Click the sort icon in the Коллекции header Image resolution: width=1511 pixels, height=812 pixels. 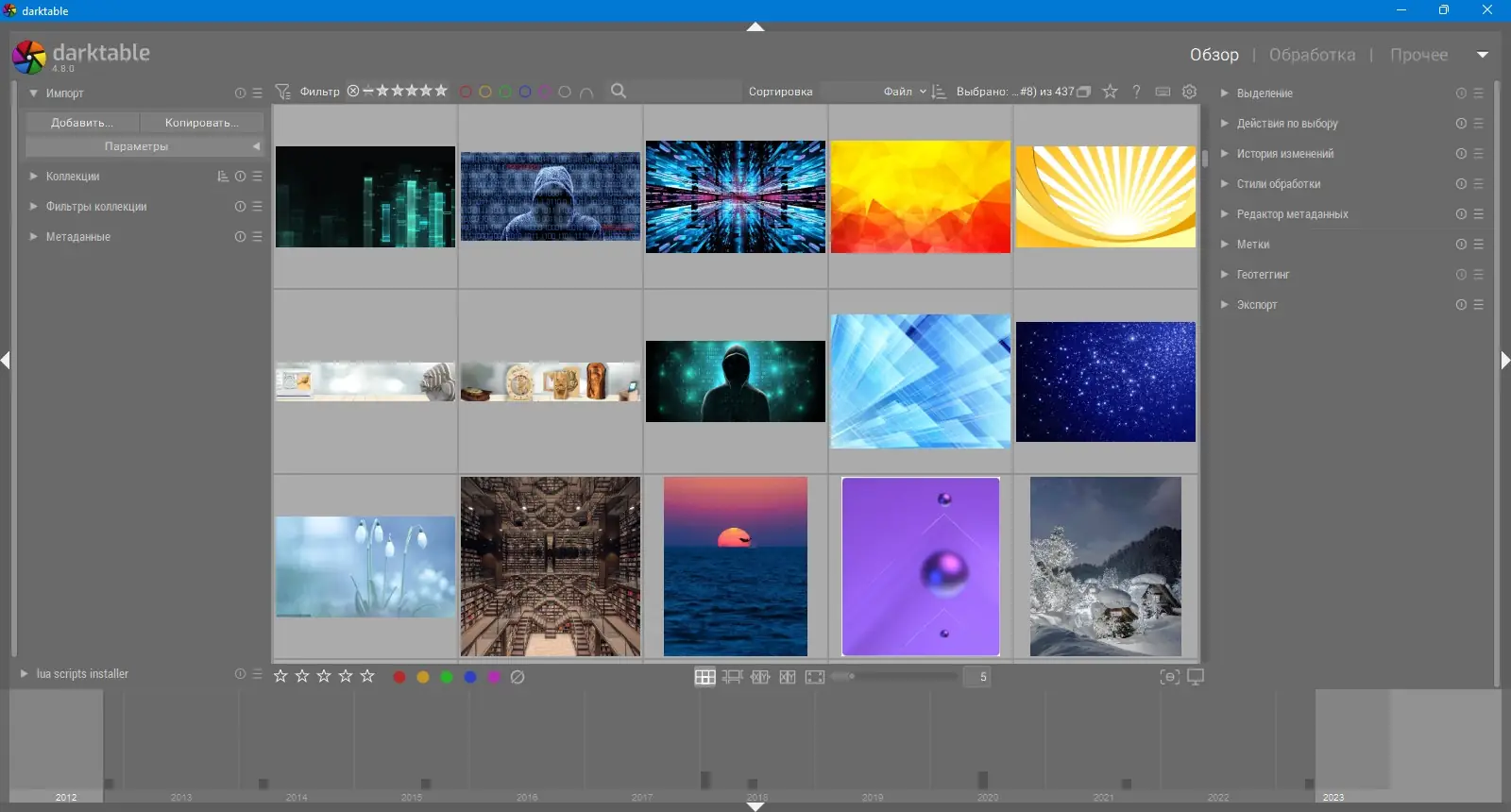223,177
